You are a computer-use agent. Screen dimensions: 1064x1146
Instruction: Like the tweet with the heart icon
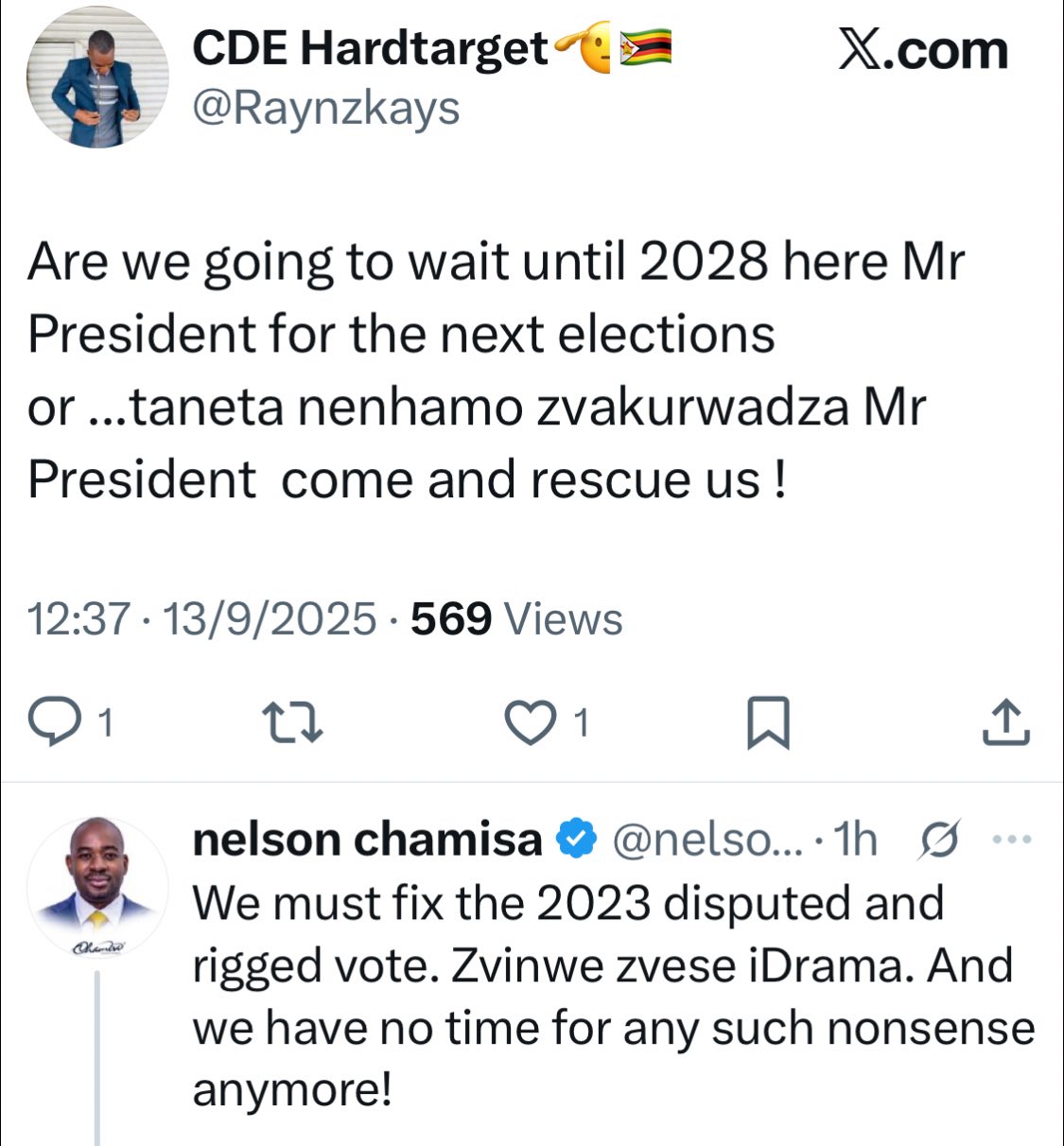pyautogui.click(x=531, y=722)
